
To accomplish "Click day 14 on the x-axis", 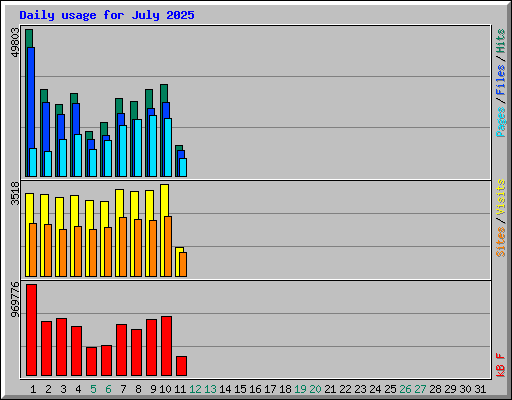I will [225, 389].
